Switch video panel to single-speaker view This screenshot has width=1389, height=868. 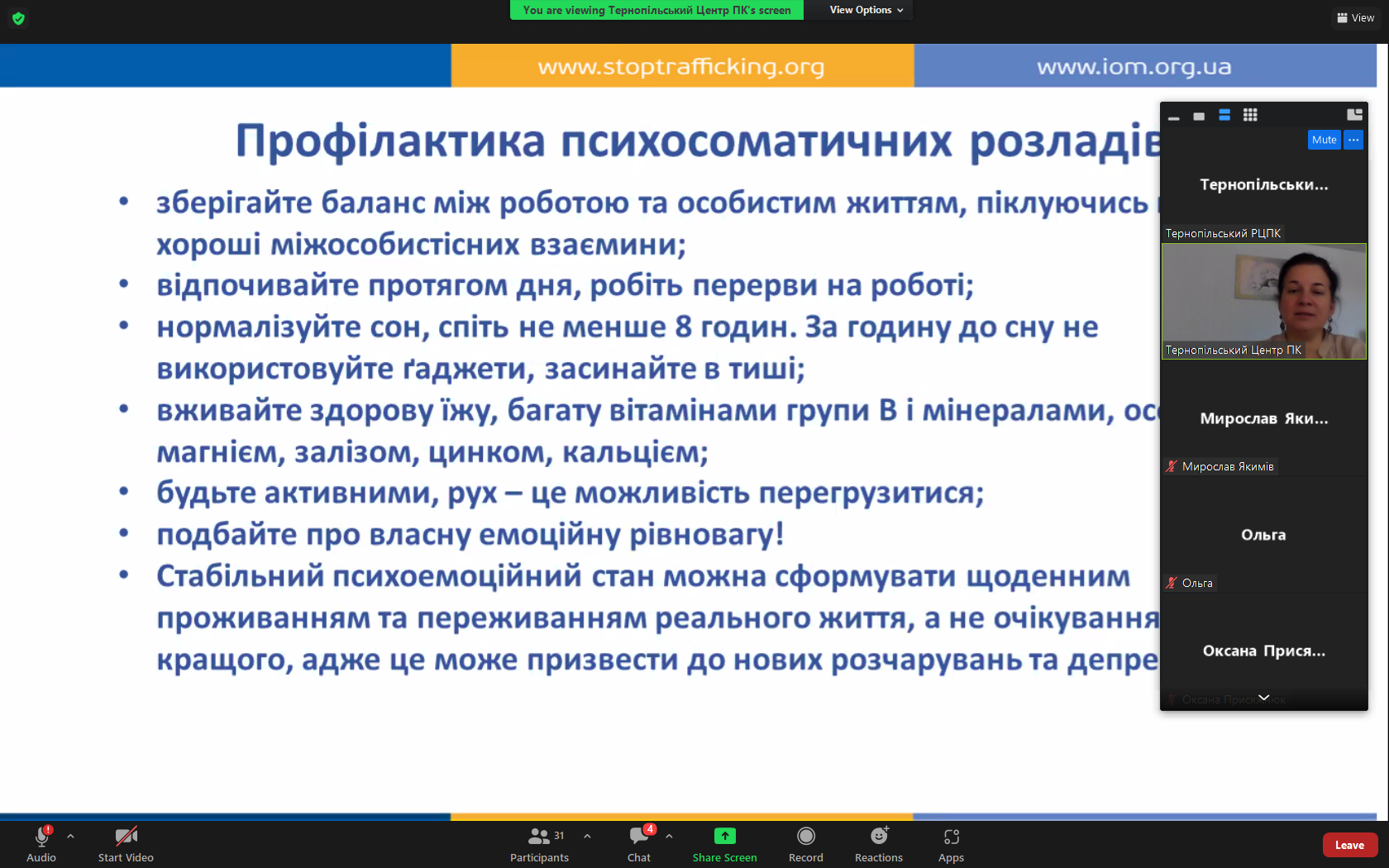[1199, 116]
